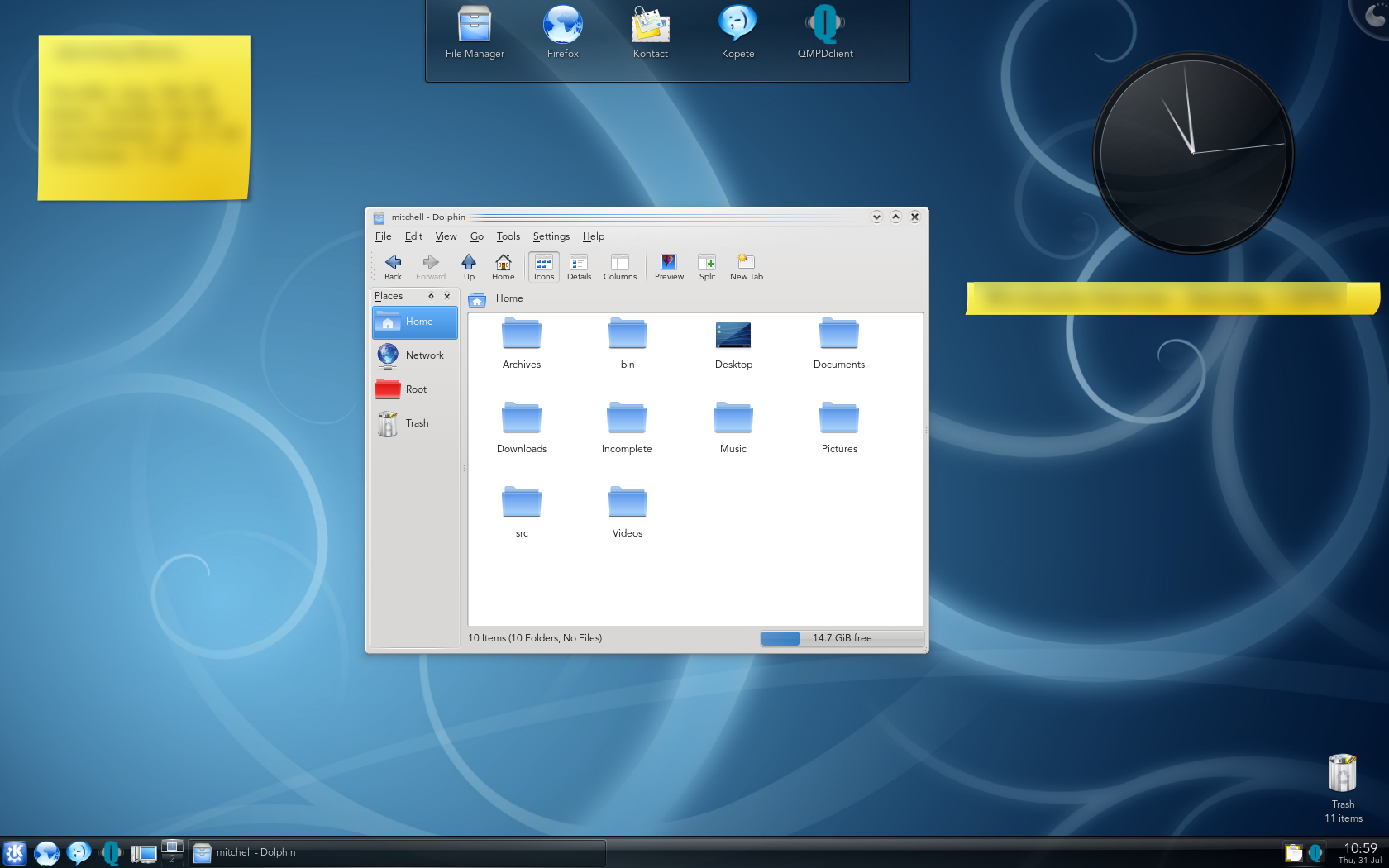Click the Back navigation arrow

(x=393, y=266)
